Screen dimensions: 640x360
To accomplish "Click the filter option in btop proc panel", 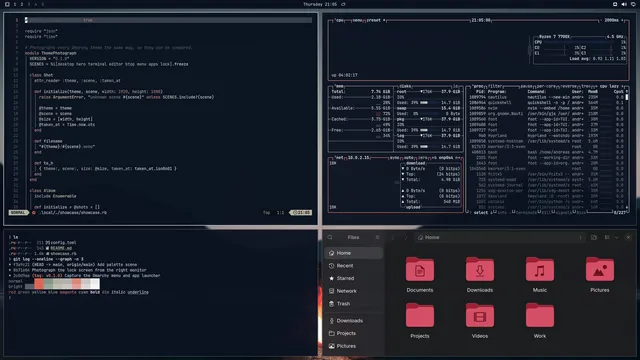I will point(496,86).
